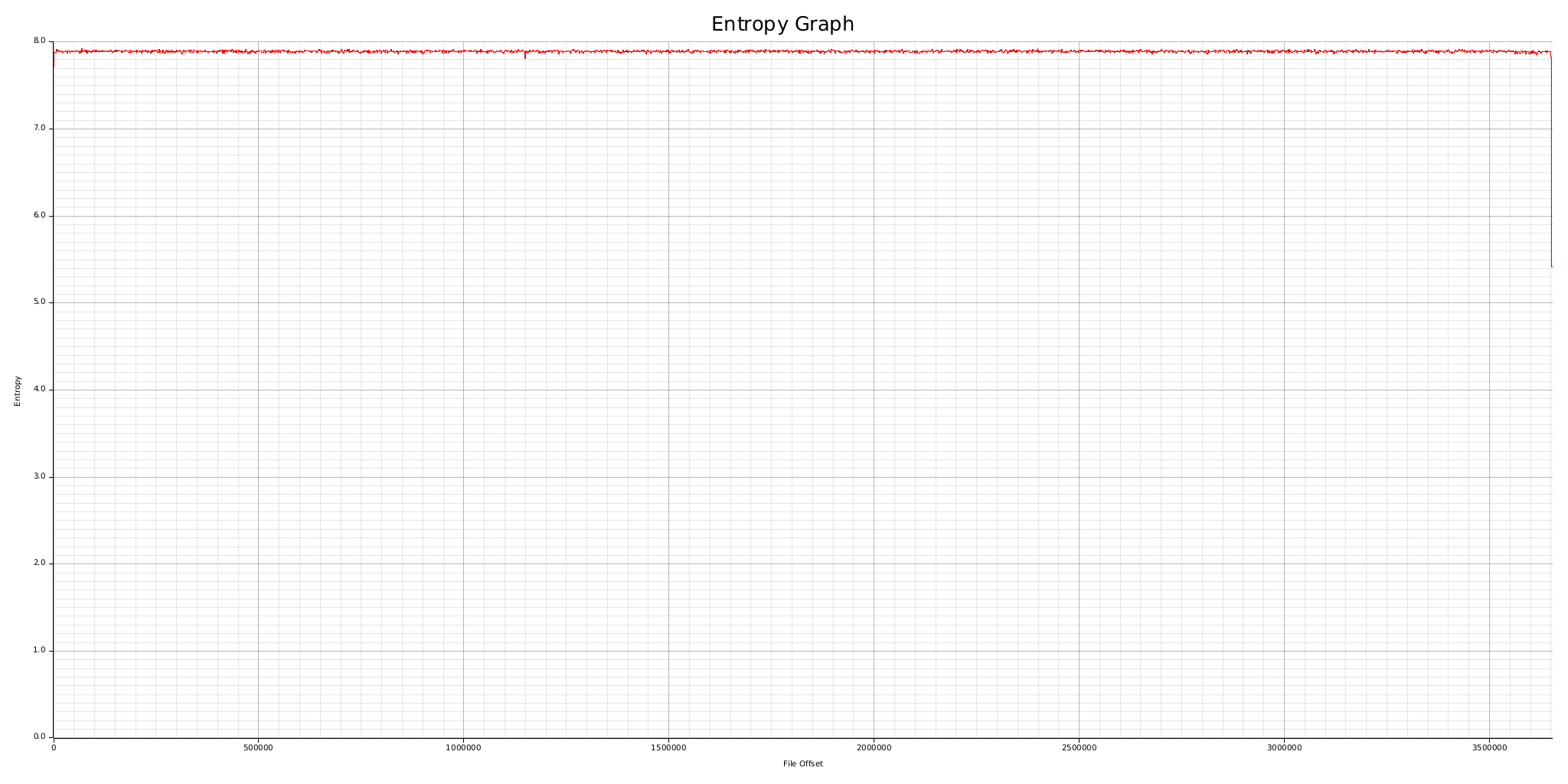Viewport: 1568px width, 784px height.
Task: Click the 2500000 x-axis tick label
Action: pyautogui.click(x=1079, y=746)
